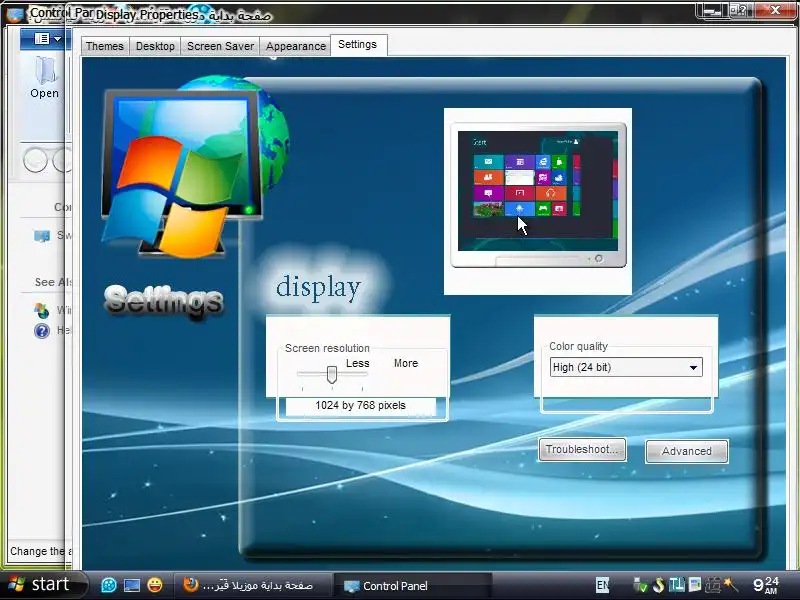Click the wand tray icon
The width and height of the screenshot is (800, 600).
(731, 585)
